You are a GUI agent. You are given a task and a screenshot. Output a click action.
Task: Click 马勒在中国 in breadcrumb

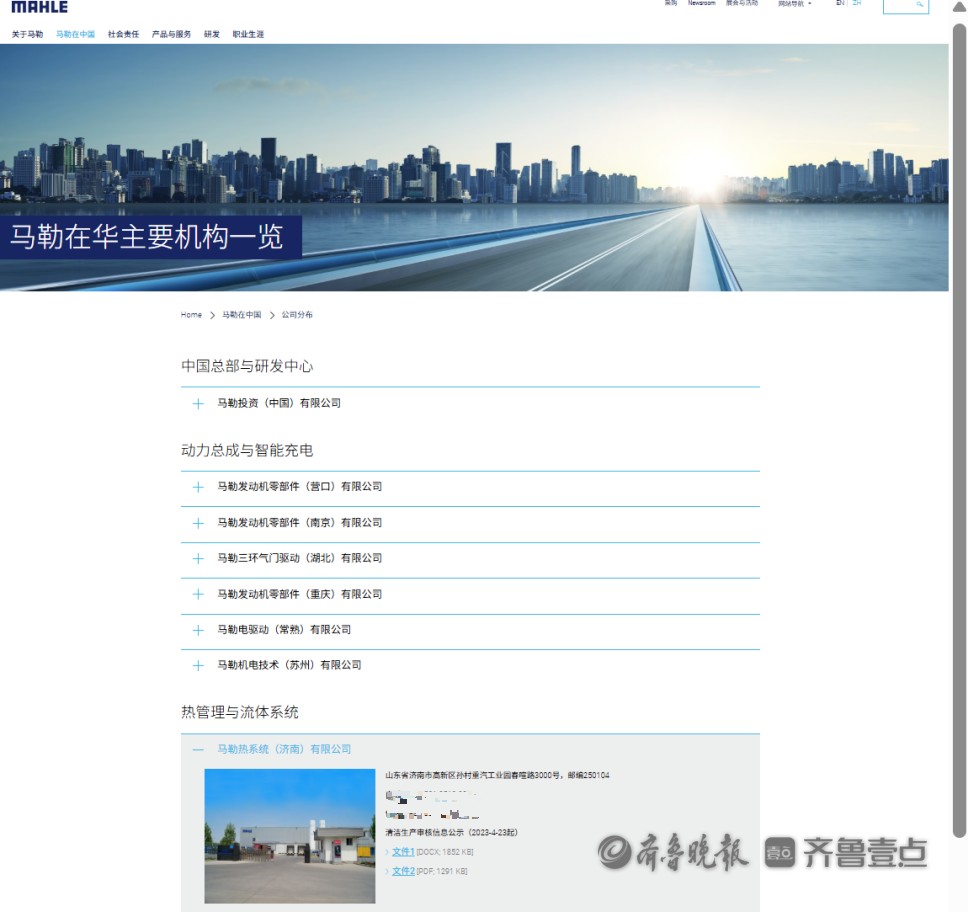242,315
